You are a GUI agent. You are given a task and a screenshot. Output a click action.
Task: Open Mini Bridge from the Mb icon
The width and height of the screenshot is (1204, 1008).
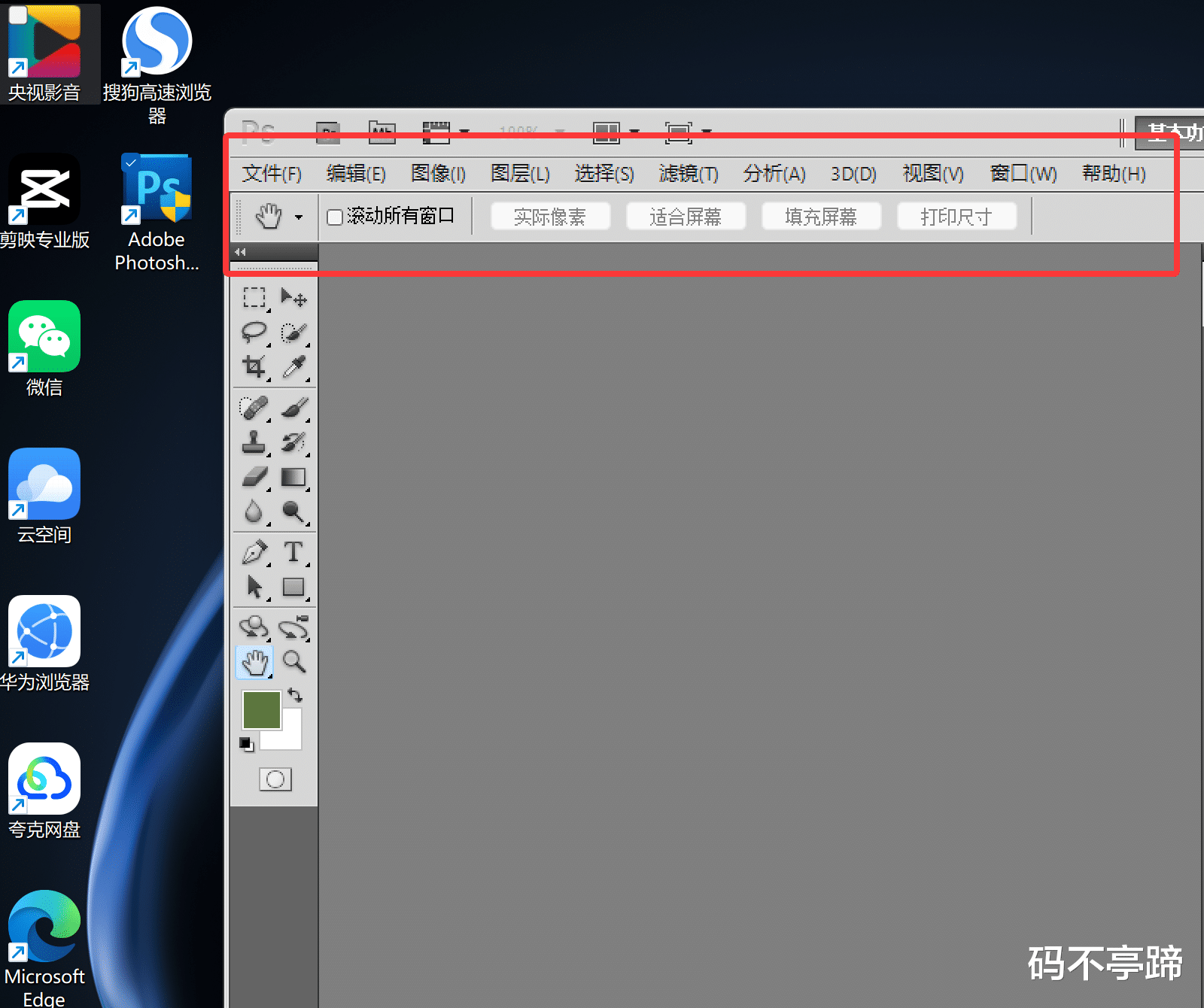[382, 133]
